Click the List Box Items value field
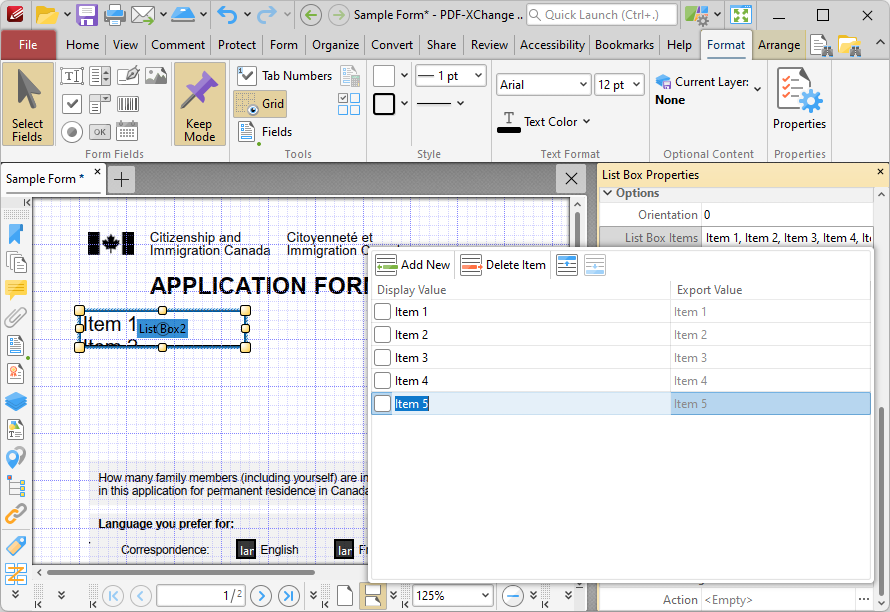Image resolution: width=890 pixels, height=612 pixels. click(787, 238)
